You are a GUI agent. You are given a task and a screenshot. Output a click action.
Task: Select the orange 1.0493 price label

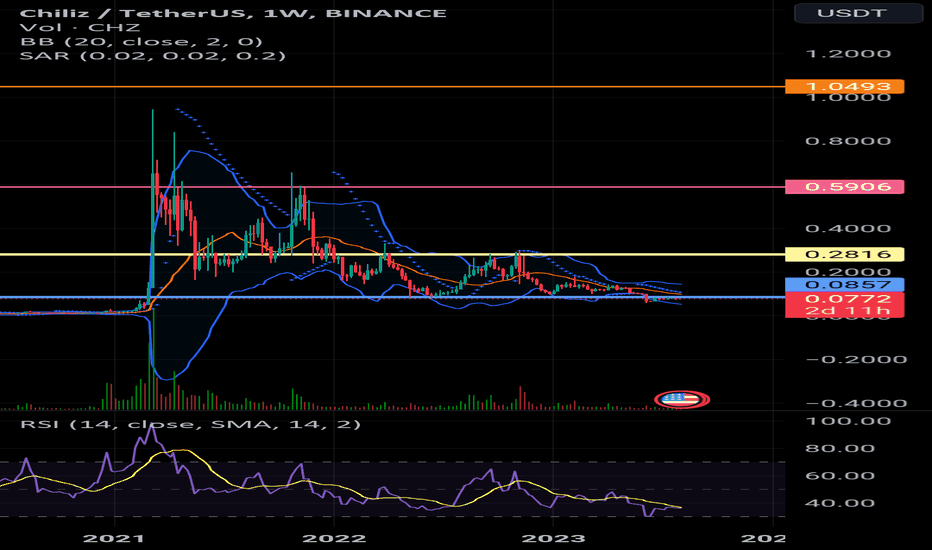click(845, 87)
